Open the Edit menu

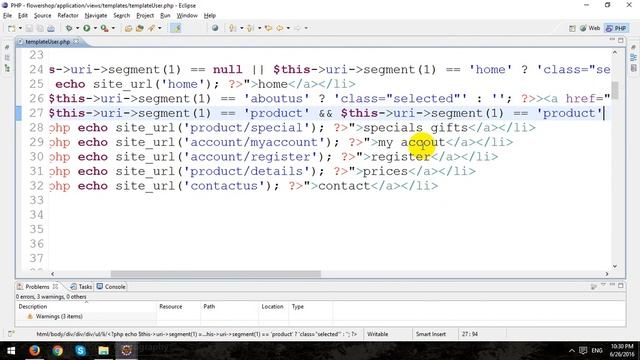tap(23, 16)
